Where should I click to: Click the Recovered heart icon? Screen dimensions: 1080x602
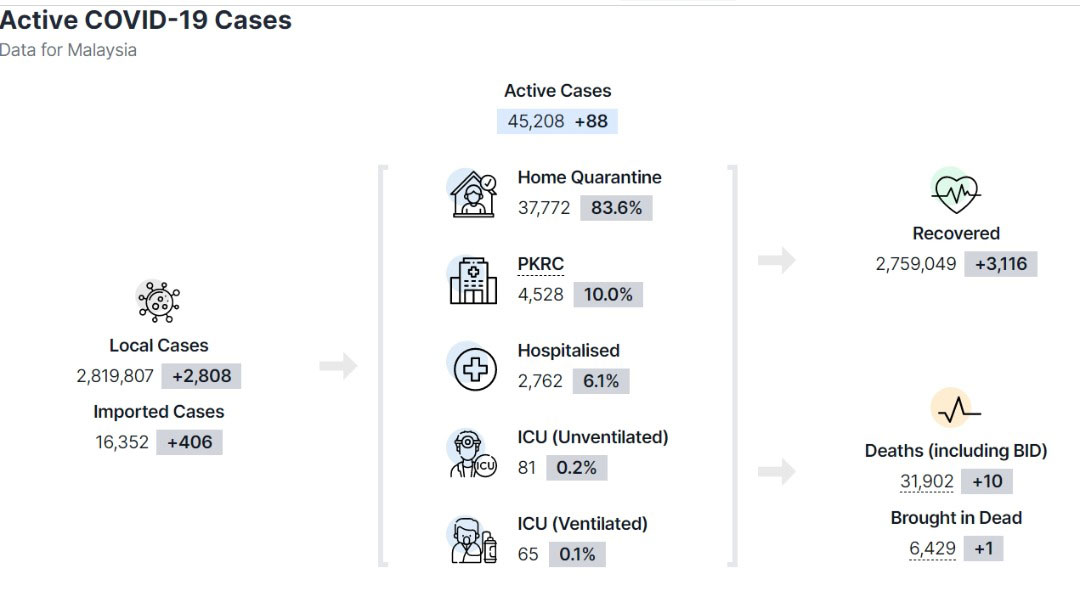[x=955, y=191]
